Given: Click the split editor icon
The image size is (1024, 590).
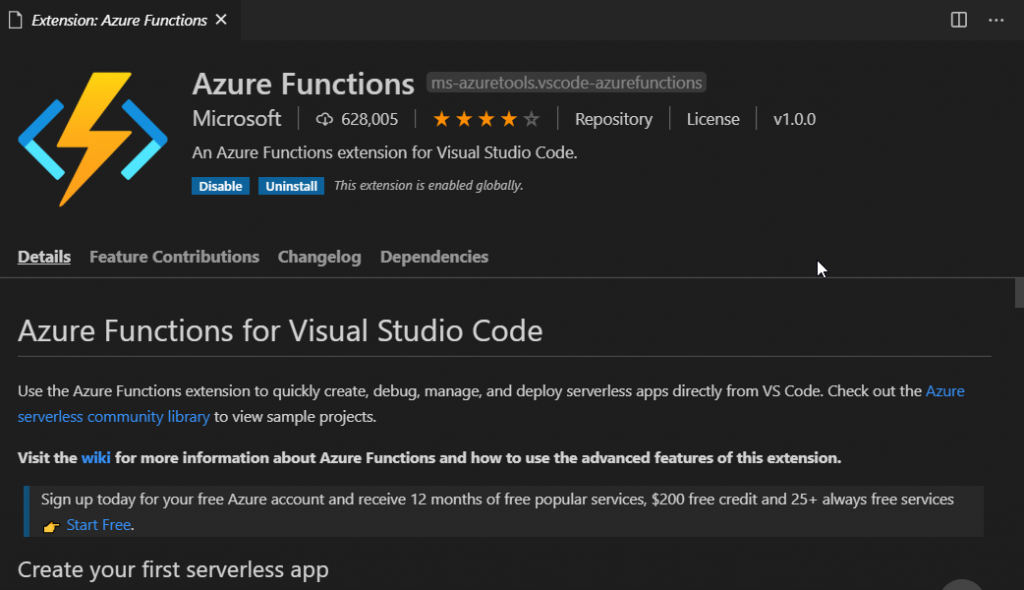Looking at the screenshot, I should (x=958, y=20).
